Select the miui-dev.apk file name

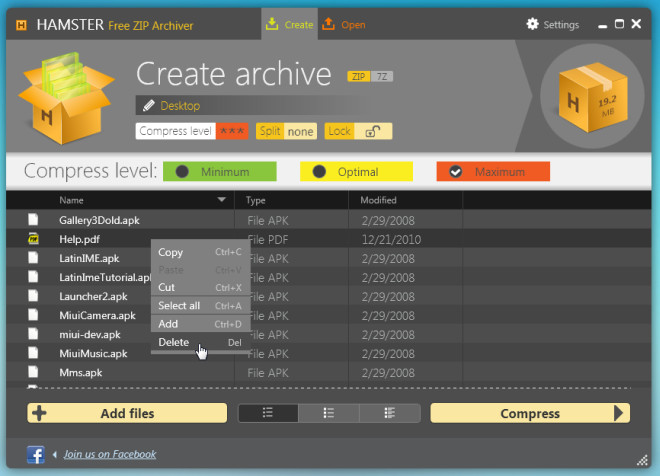pyautogui.click(x=90, y=335)
